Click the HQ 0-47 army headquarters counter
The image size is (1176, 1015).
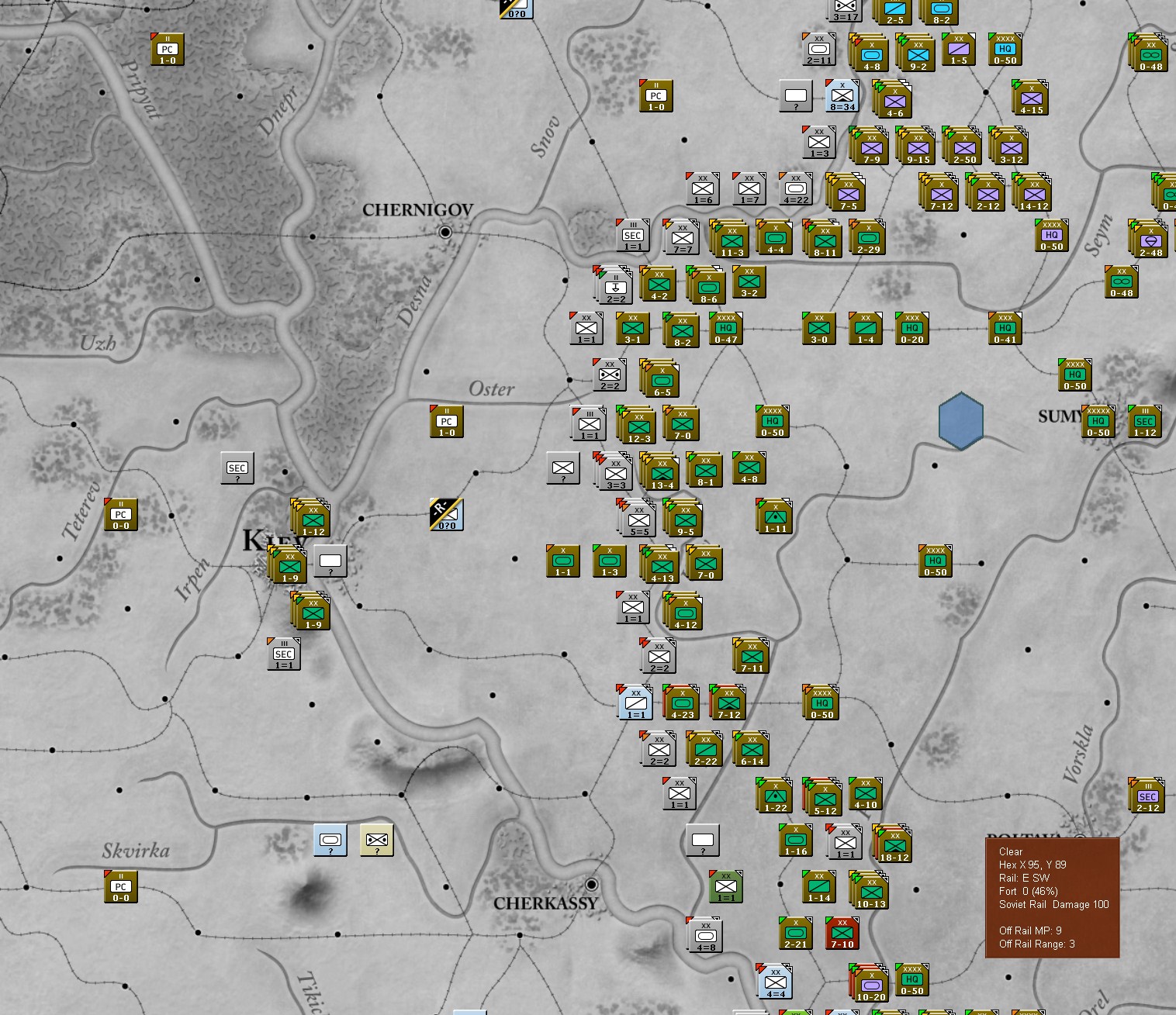(726, 329)
